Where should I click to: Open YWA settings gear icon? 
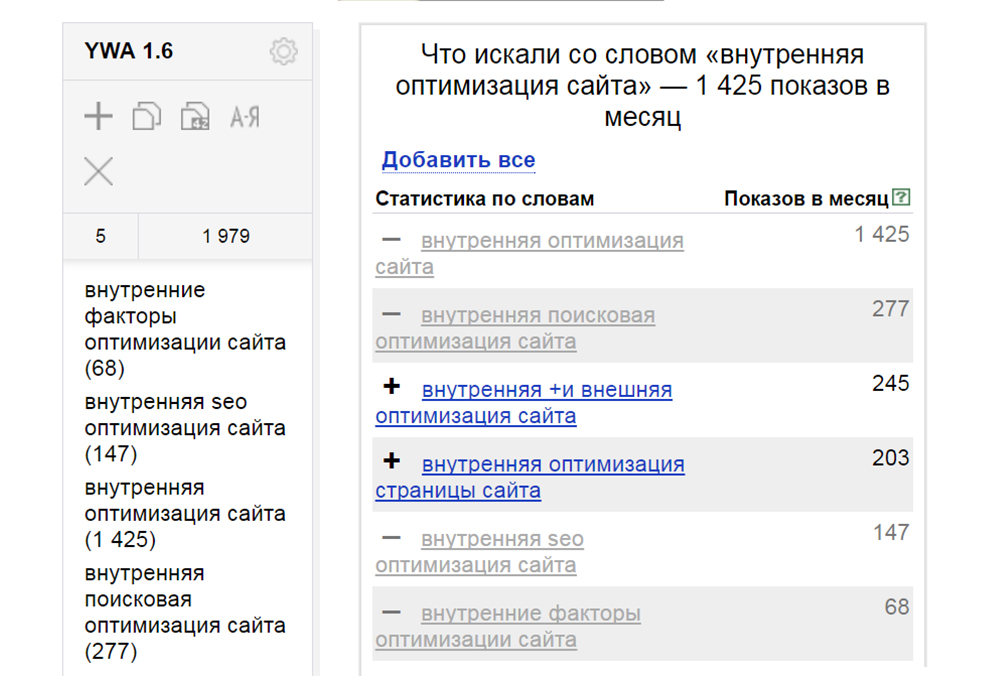pyautogui.click(x=283, y=52)
